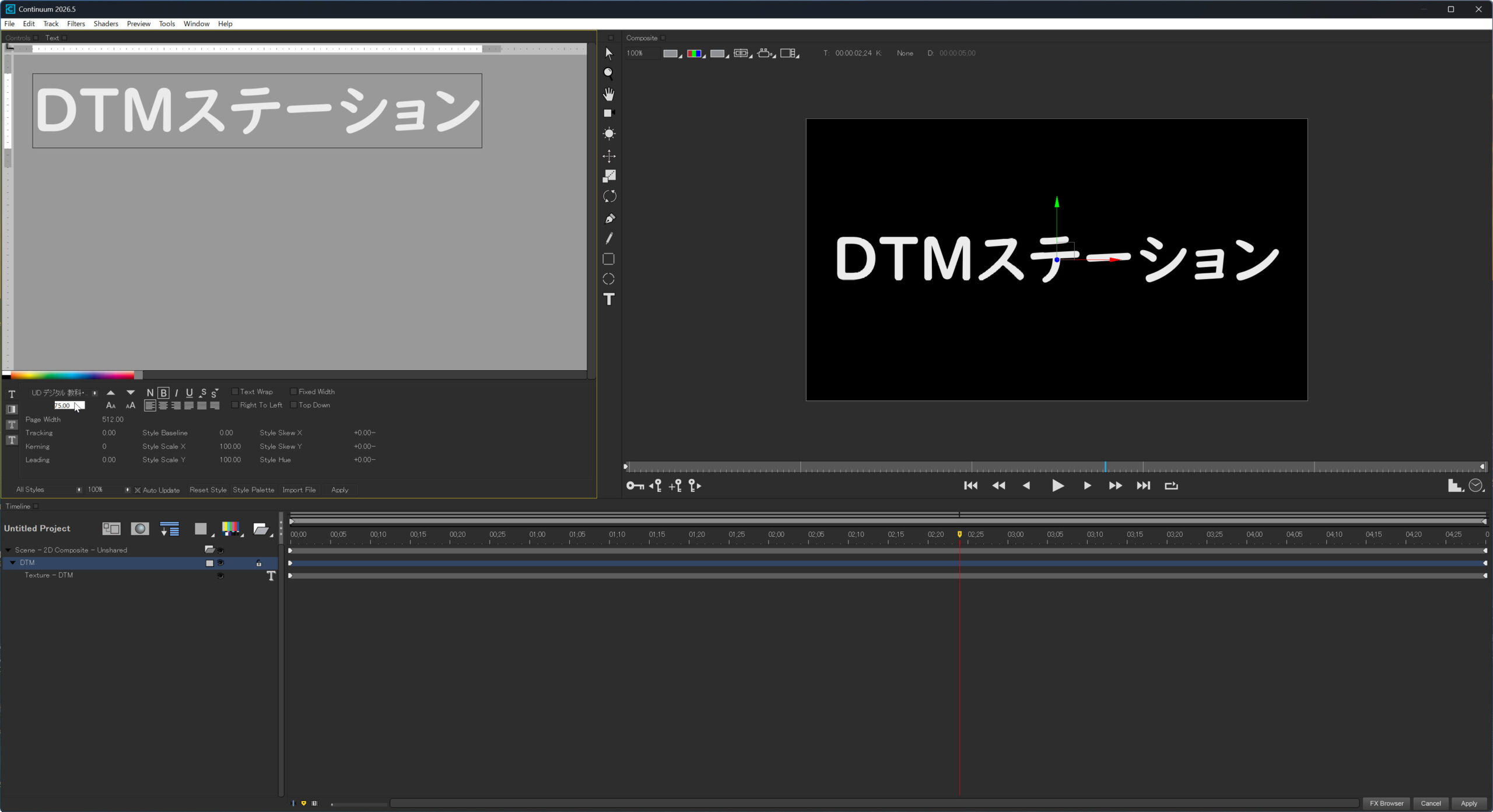Screen dimensions: 1493x812
Task: Open the All Styles dropdown
Action: pyautogui.click(x=48, y=490)
